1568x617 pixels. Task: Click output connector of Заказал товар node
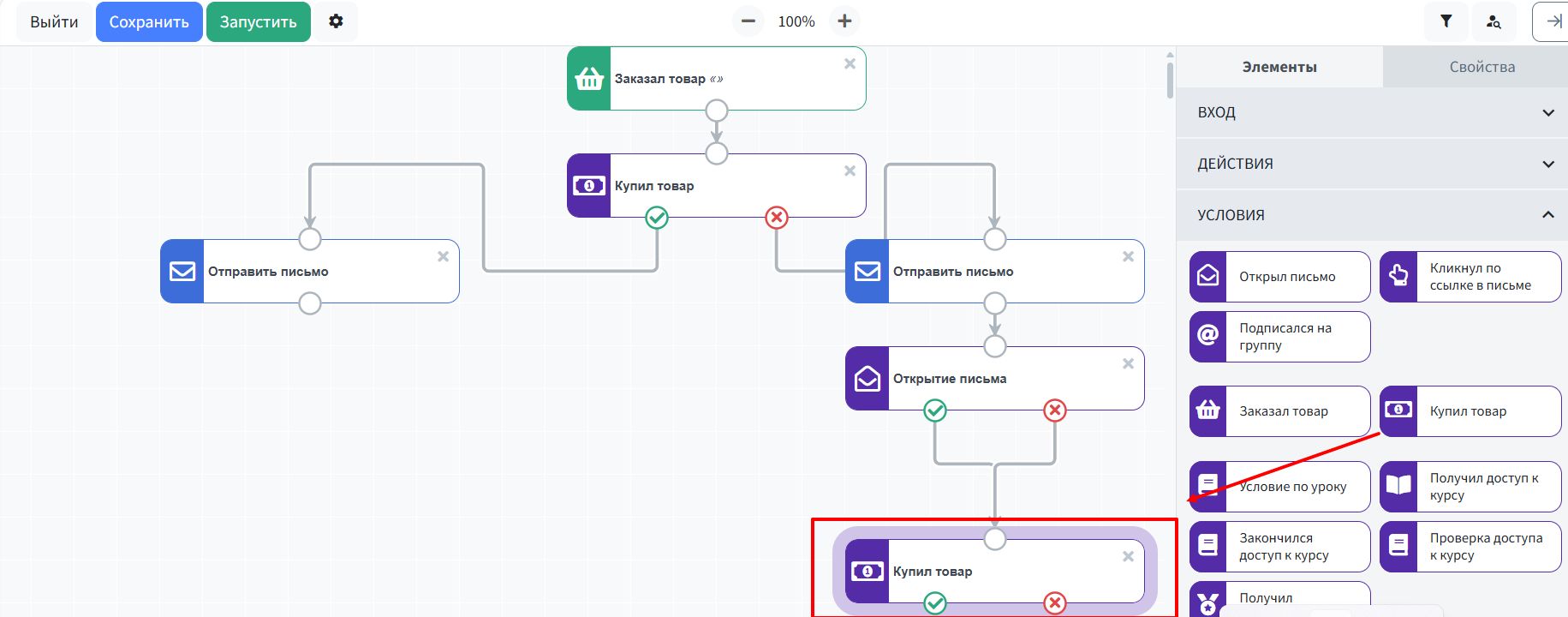(717, 111)
